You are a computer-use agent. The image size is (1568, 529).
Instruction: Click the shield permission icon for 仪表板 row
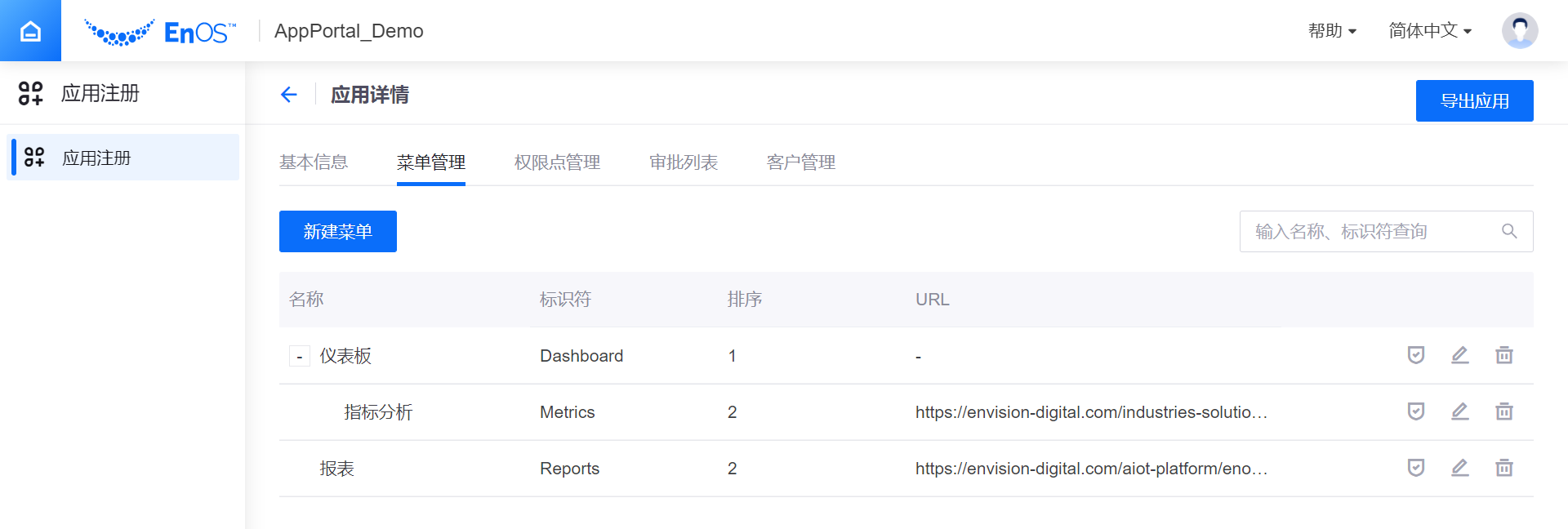tap(1416, 355)
